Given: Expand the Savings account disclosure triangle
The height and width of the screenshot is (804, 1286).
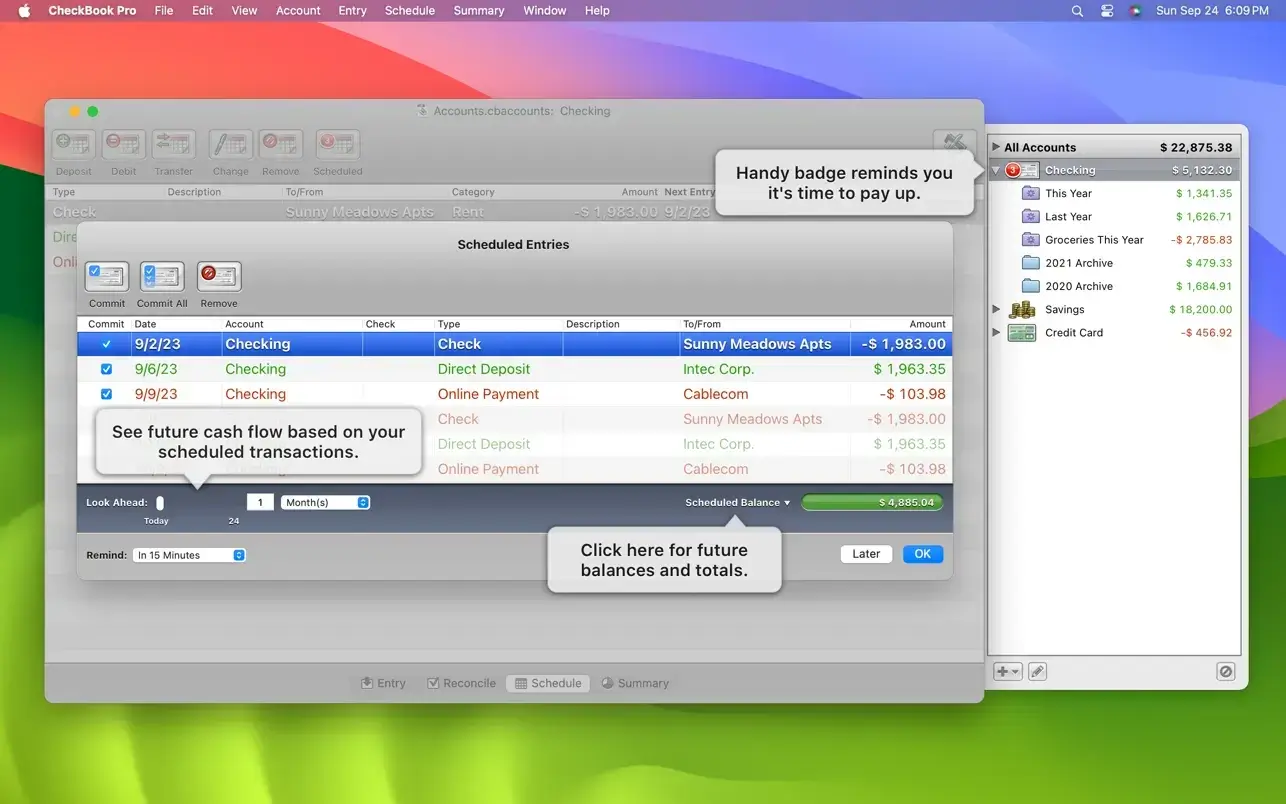Looking at the screenshot, I should [x=996, y=310].
